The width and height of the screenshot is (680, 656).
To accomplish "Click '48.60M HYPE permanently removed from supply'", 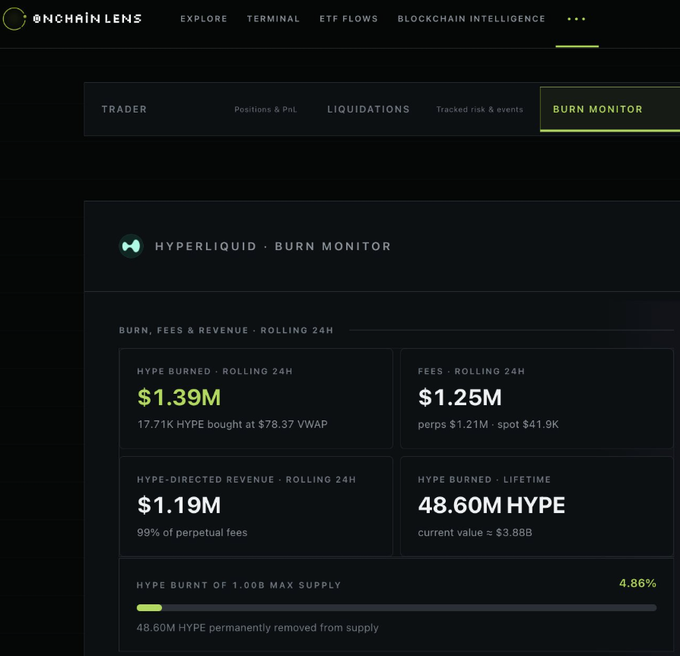I will [x=258, y=627].
